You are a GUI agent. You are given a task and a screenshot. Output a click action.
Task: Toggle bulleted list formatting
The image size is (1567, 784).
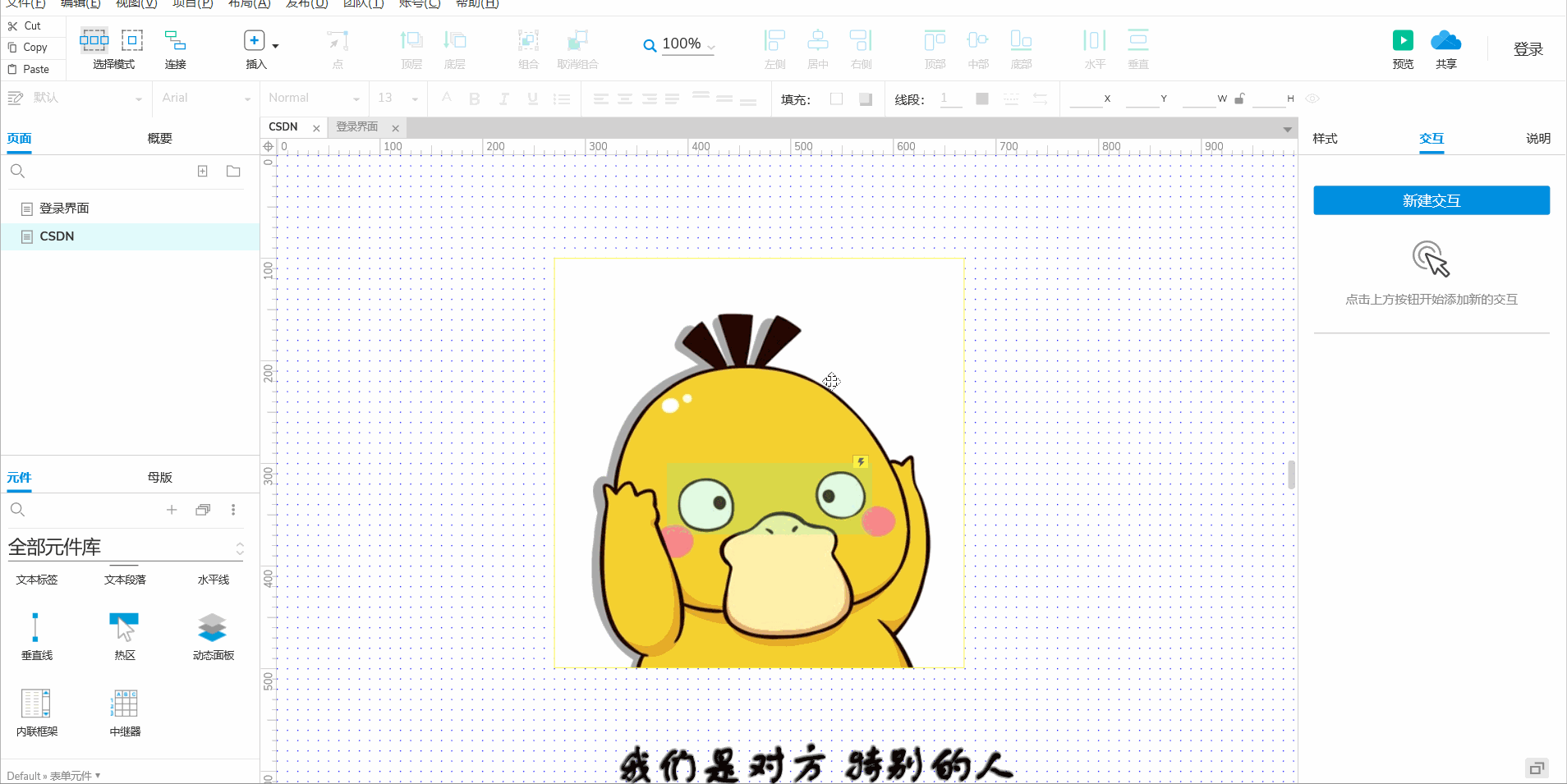click(x=562, y=99)
